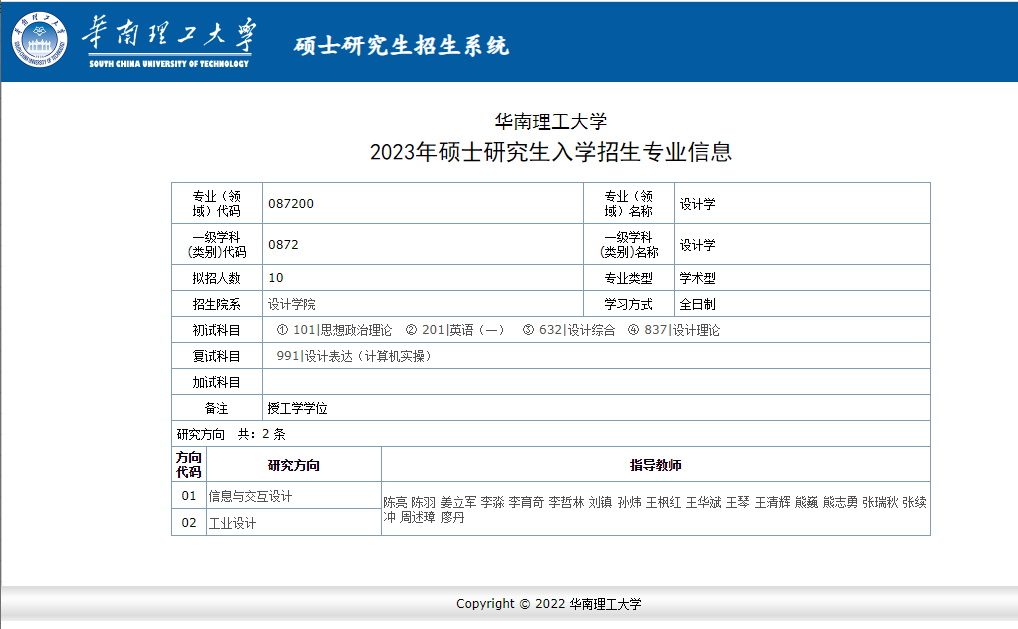The width and height of the screenshot is (1018, 629).
Task: Select exam subject 201|英语（一）
Action: coord(463,330)
